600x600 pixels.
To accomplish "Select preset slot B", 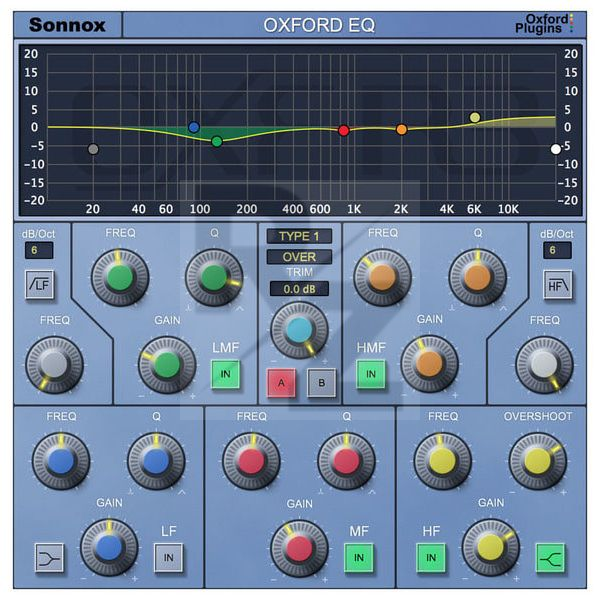I will coord(321,383).
